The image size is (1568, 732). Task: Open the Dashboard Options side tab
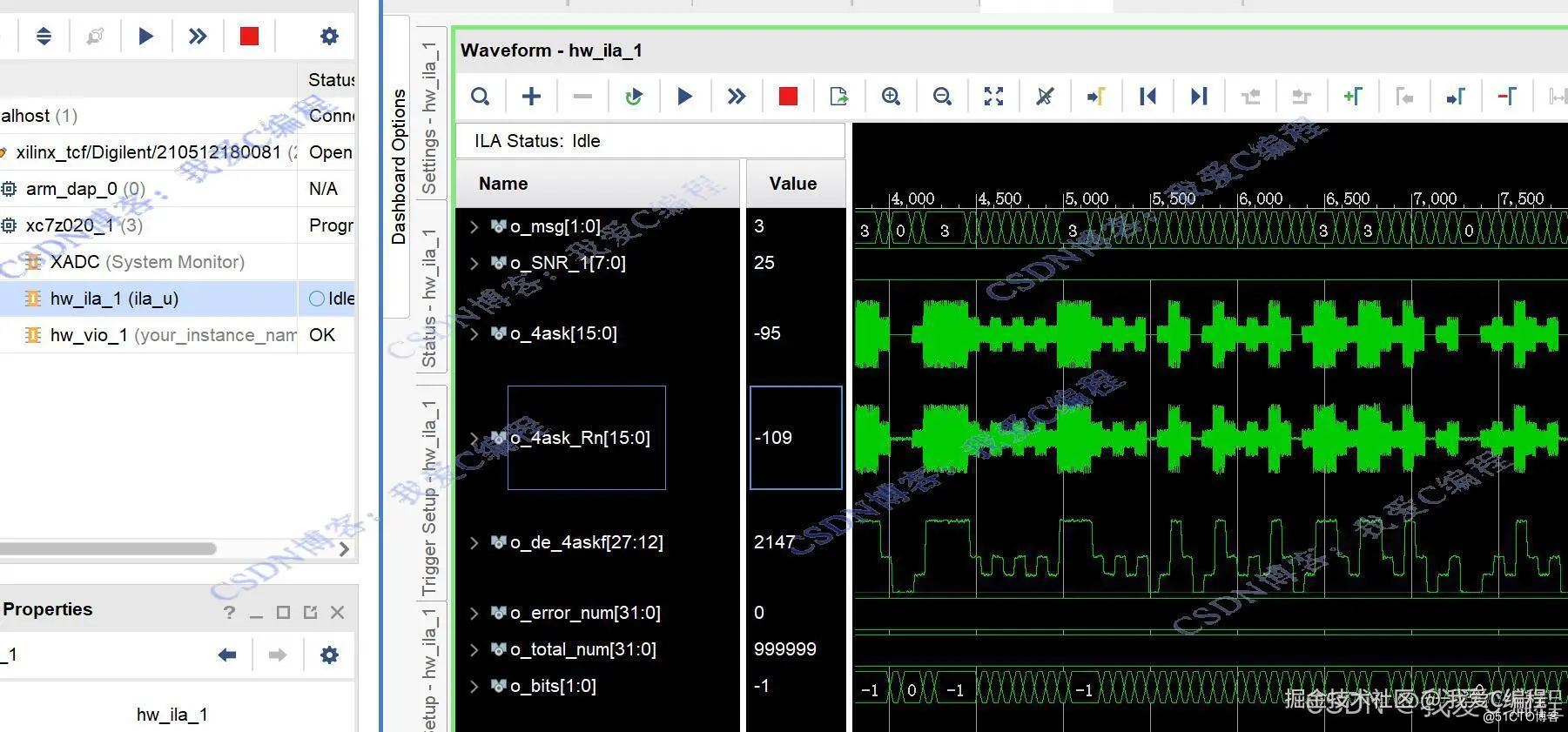(399, 165)
